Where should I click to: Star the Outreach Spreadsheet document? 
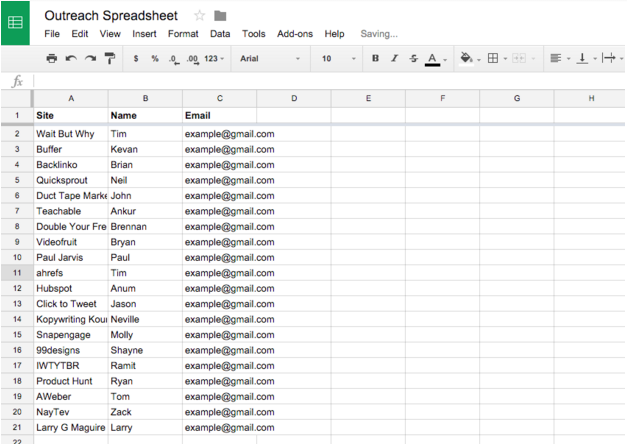[x=199, y=16]
